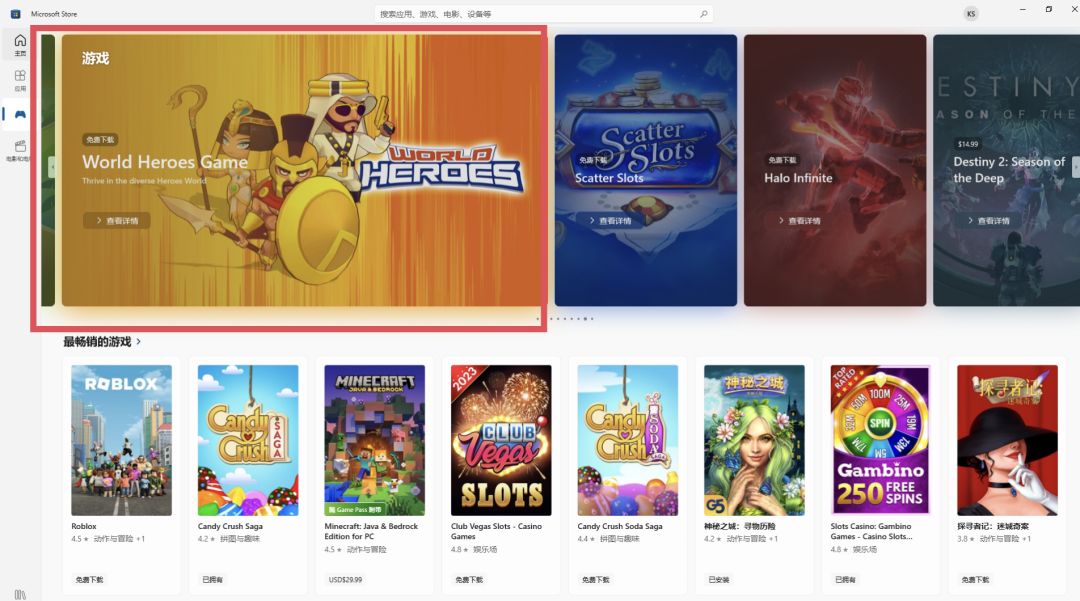Select the Gaming controller icon in sidebar
Viewport: 1080px width, 601px height.
tap(20, 114)
